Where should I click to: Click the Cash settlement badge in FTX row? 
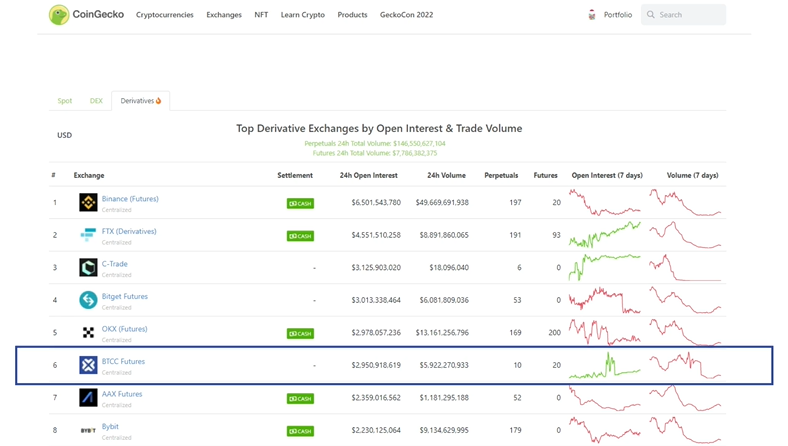click(x=300, y=236)
